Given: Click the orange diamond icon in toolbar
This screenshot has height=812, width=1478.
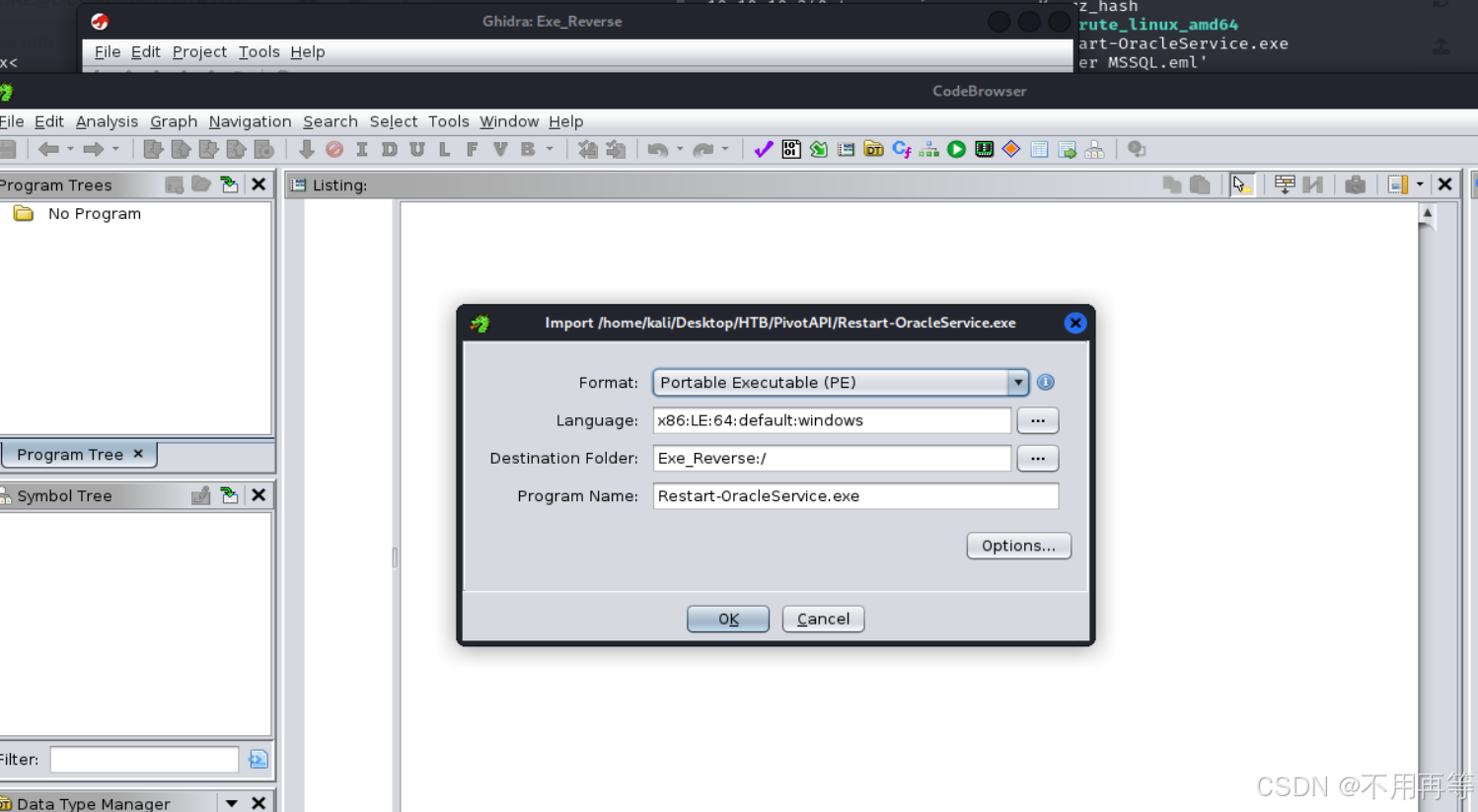Looking at the screenshot, I should click(1011, 149).
